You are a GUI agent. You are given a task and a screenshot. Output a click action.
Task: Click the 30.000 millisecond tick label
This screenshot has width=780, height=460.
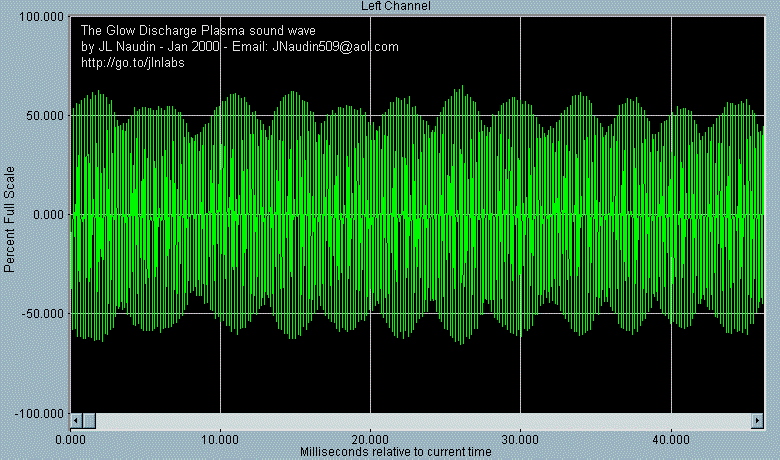pos(520,438)
